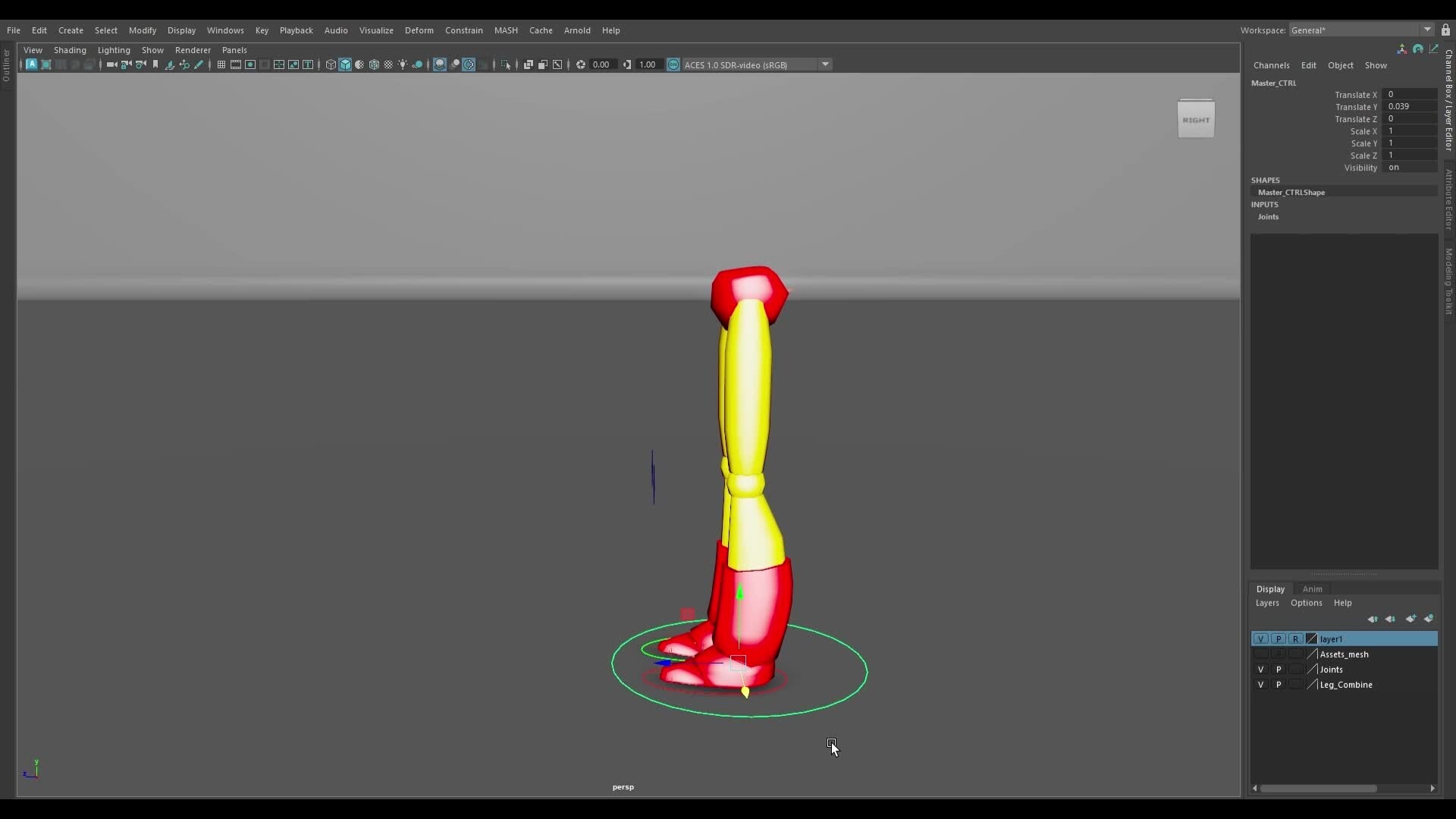
Task: Click the Move layer up icon in Layer Editor
Action: point(1373,619)
